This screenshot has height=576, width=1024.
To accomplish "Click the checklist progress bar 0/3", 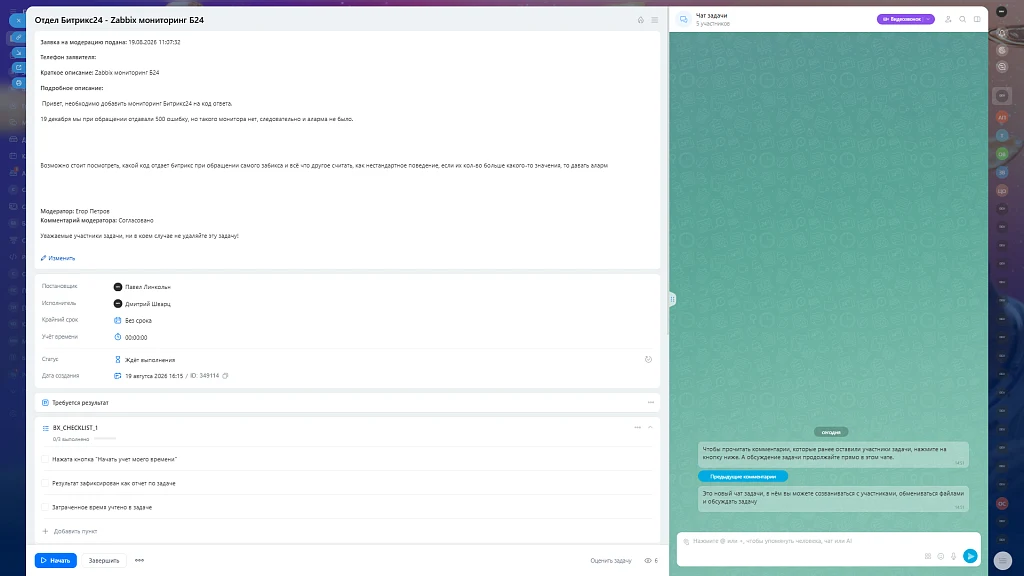I will (104, 439).
